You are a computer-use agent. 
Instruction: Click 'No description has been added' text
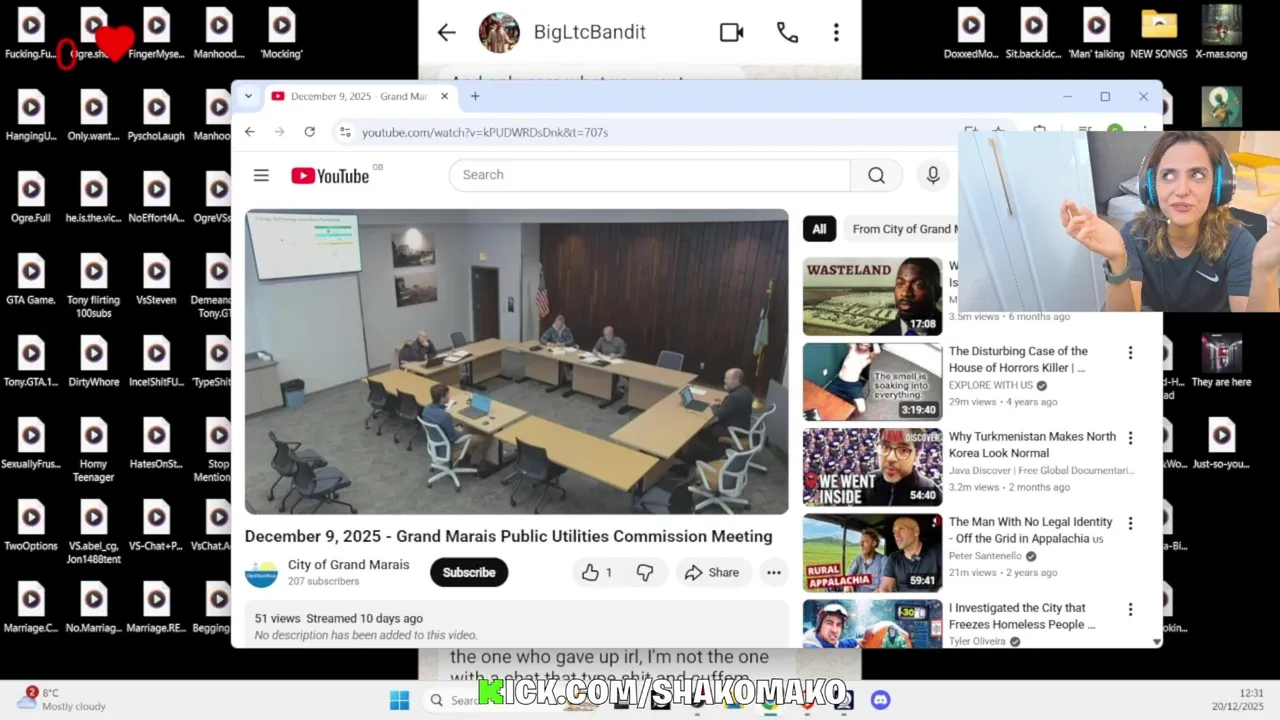[x=366, y=635]
